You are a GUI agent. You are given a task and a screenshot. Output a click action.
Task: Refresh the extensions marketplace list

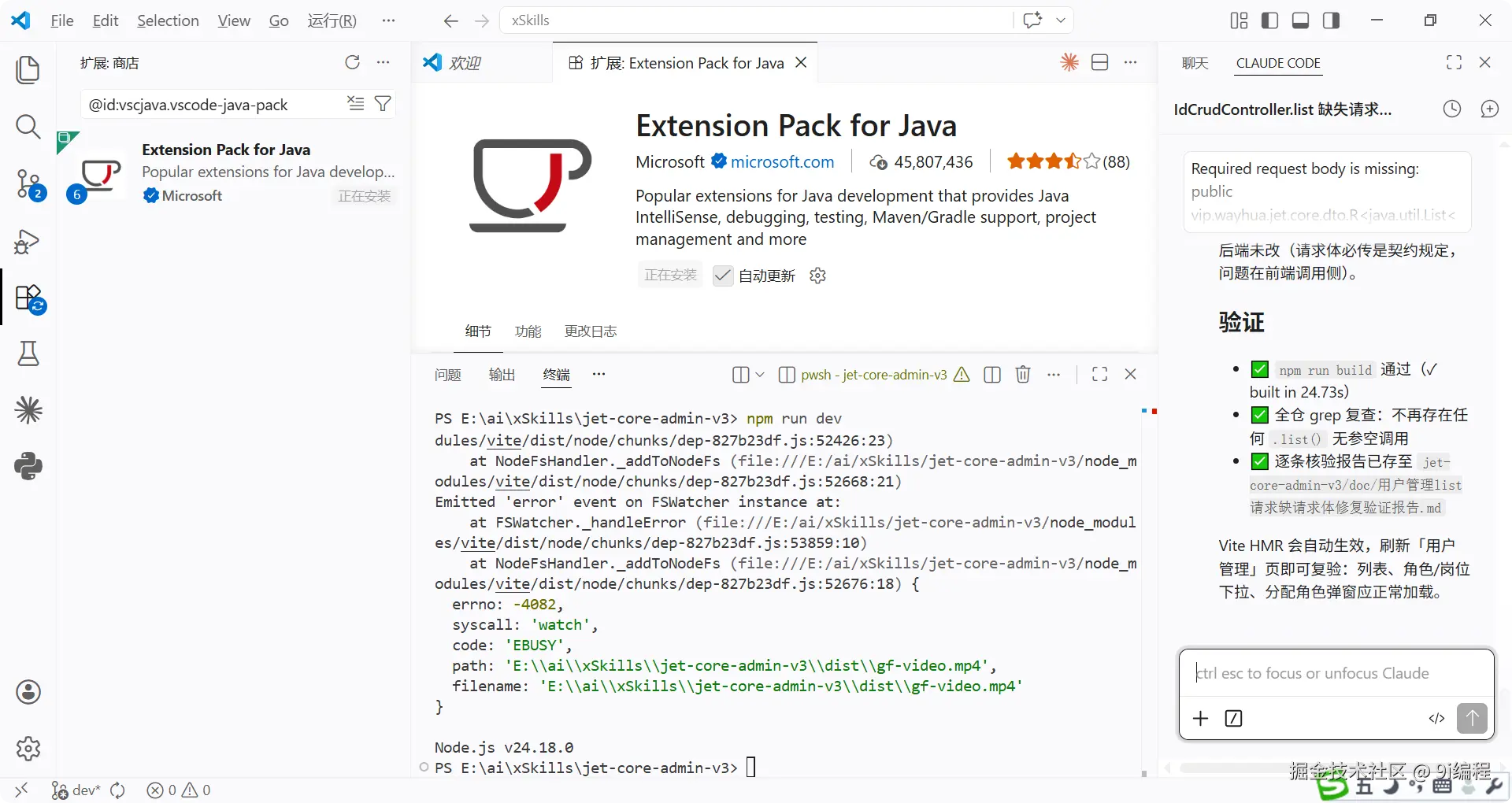(x=352, y=62)
